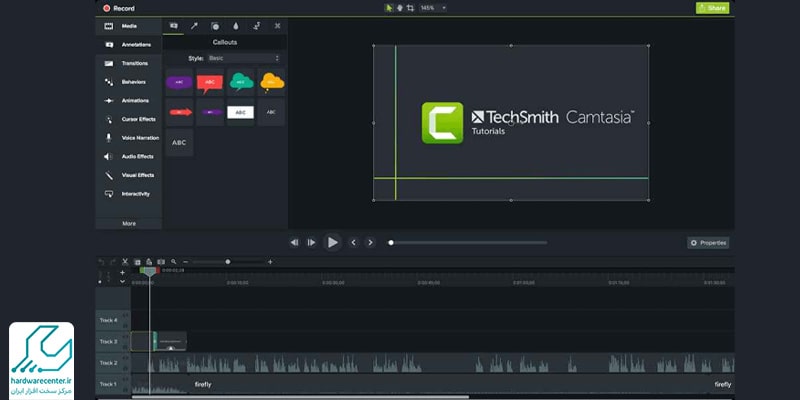Image resolution: width=800 pixels, height=400 pixels.
Task: Click the timeline playhead marker
Action: [x=149, y=272]
